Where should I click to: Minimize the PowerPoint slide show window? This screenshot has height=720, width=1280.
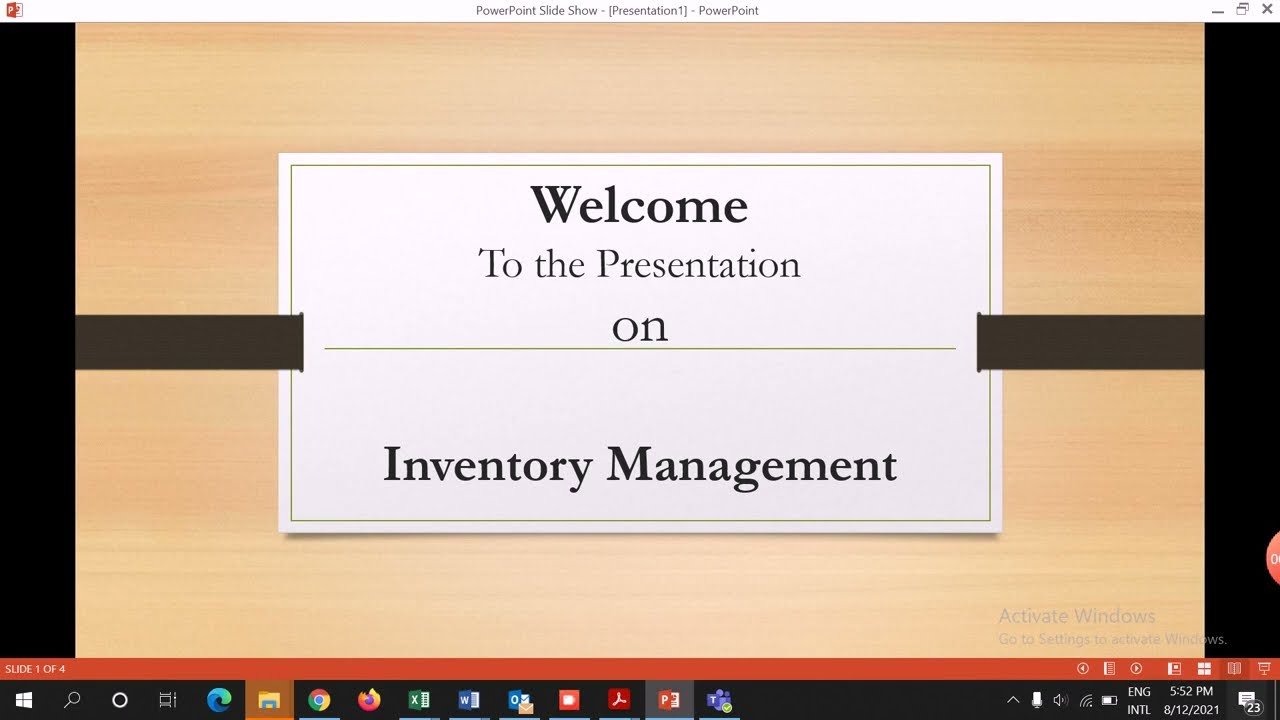pos(1217,10)
